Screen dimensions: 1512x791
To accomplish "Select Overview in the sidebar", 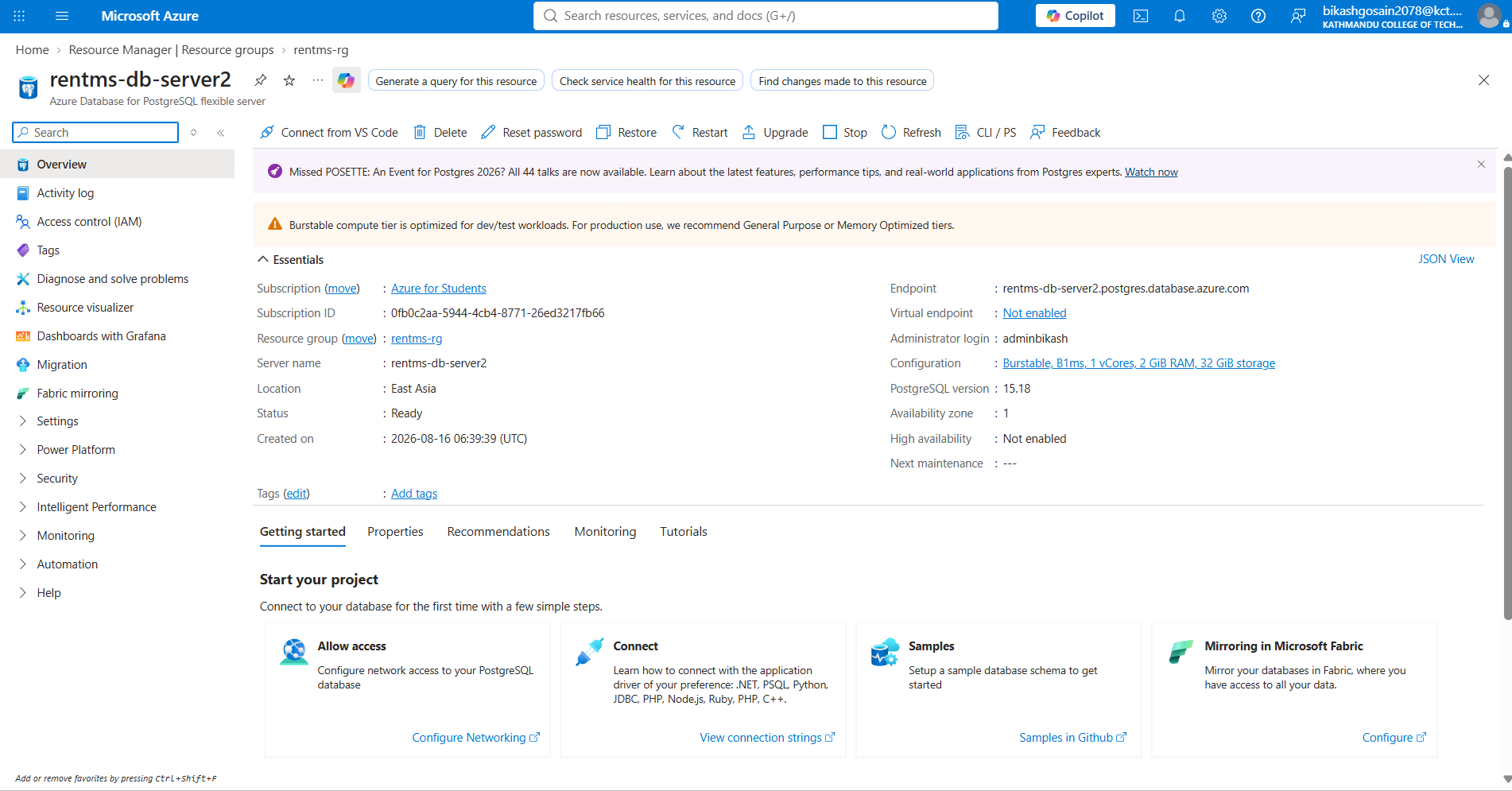I will coord(118,165).
